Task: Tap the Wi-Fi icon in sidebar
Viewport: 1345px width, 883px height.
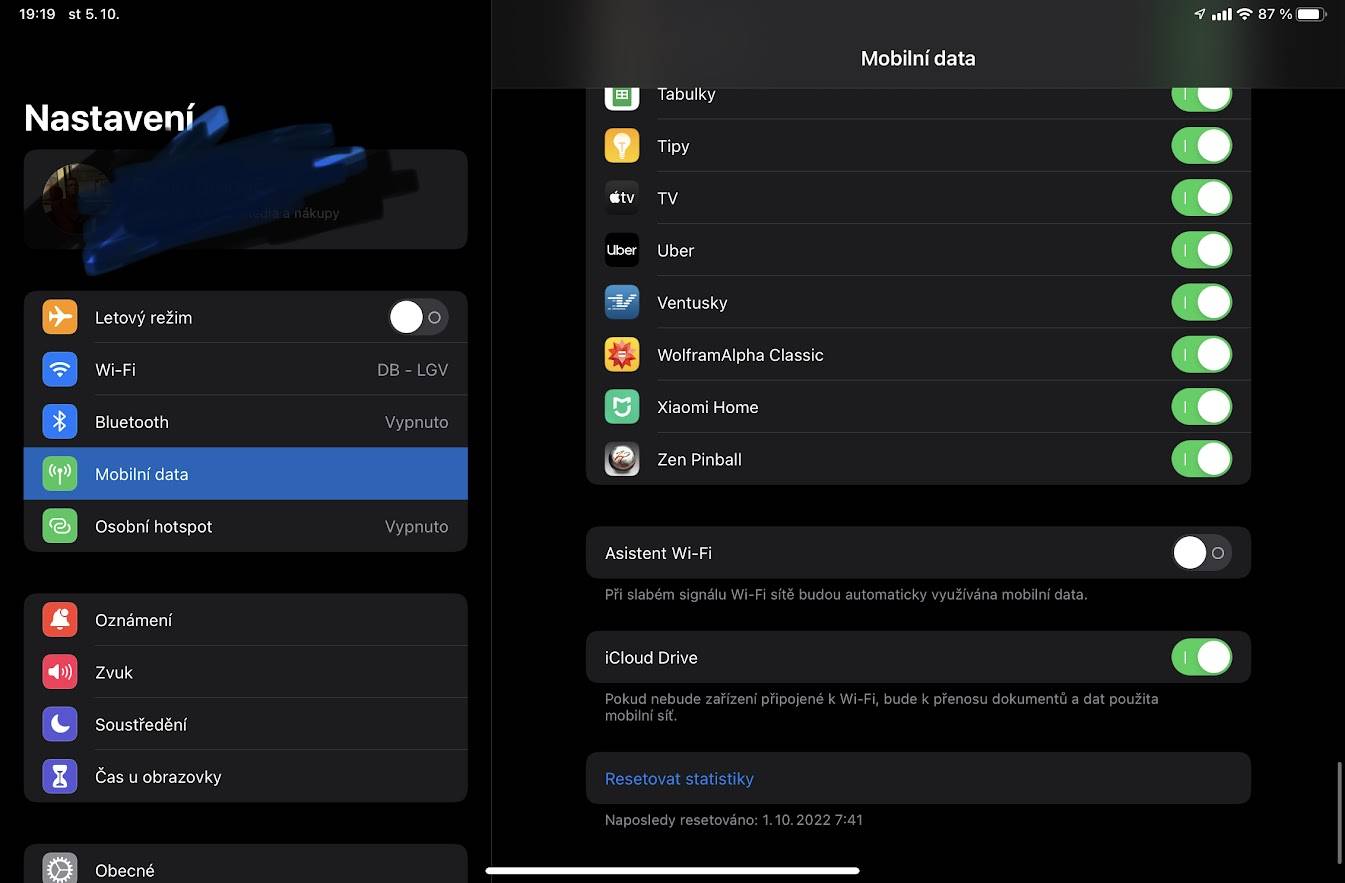Action: point(60,369)
